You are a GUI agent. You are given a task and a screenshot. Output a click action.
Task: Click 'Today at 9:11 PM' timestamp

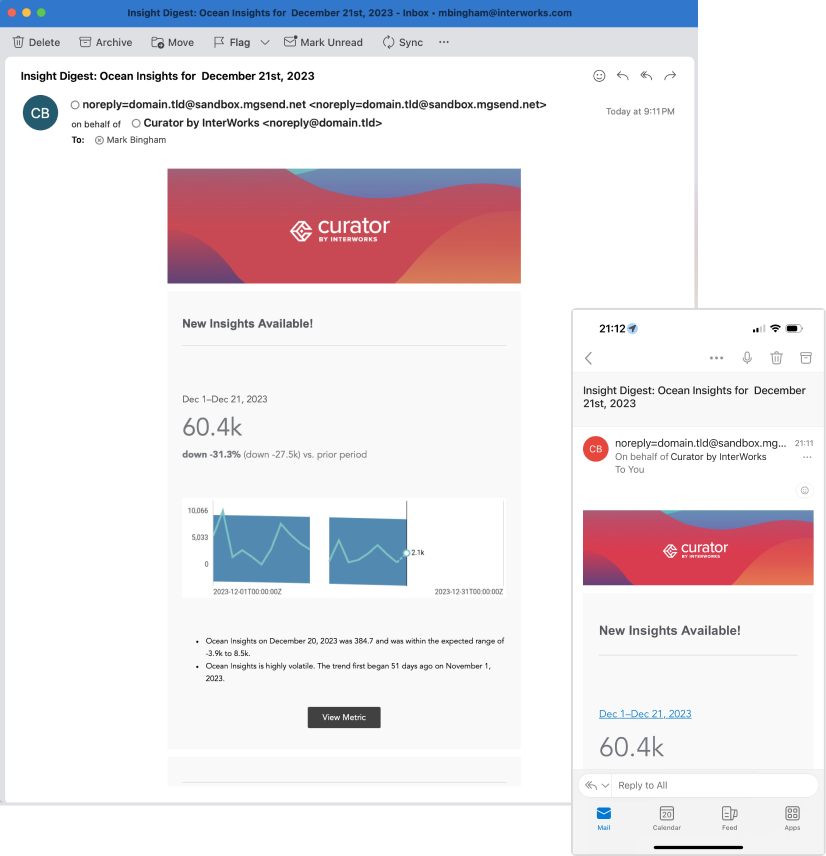click(x=640, y=111)
